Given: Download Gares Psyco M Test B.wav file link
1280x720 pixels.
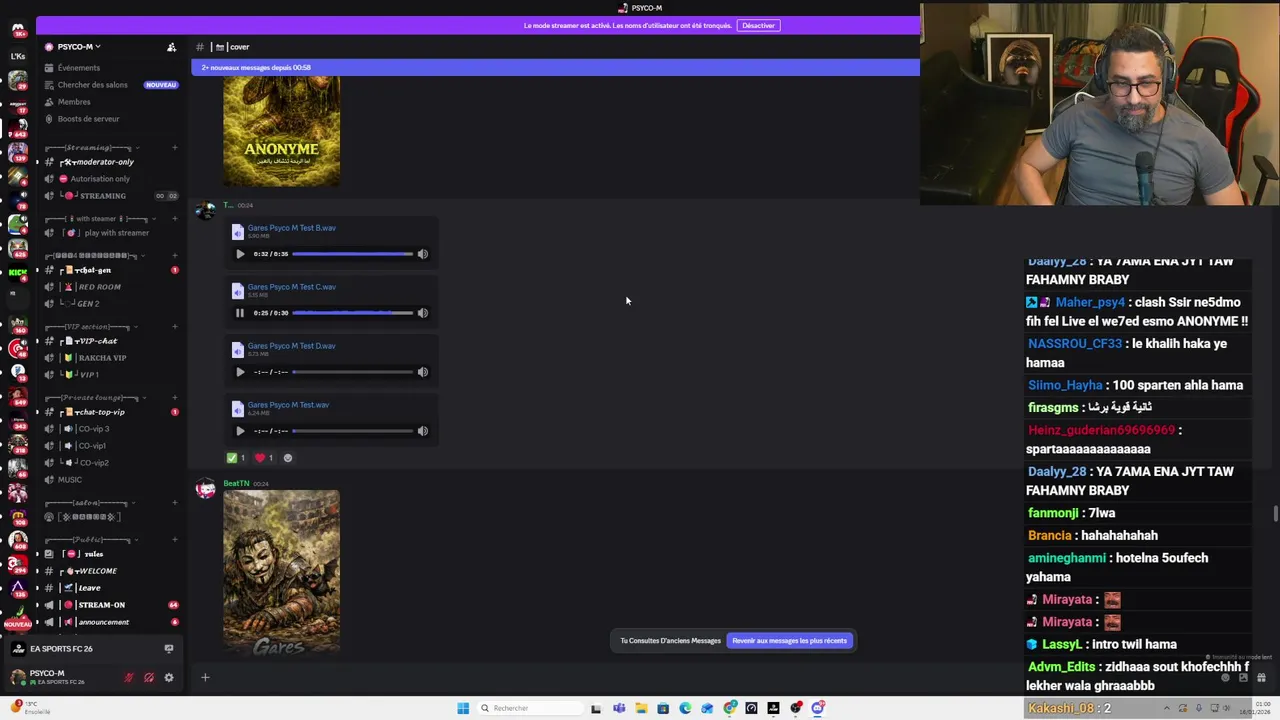Looking at the screenshot, I should pos(291,228).
